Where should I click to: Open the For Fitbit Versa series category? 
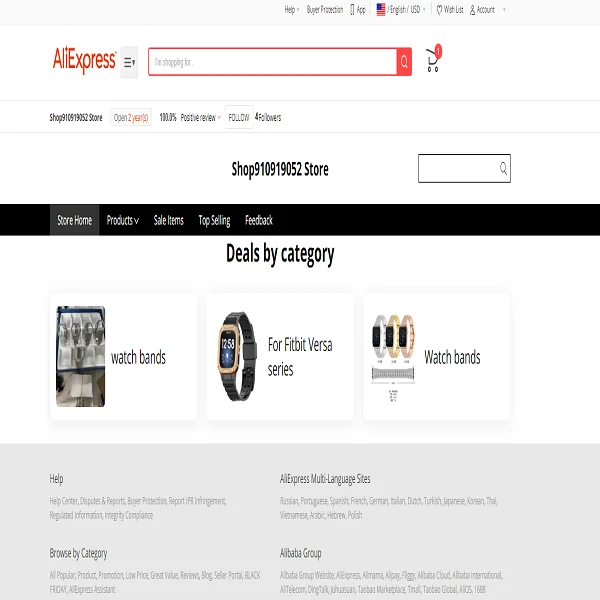(280, 357)
